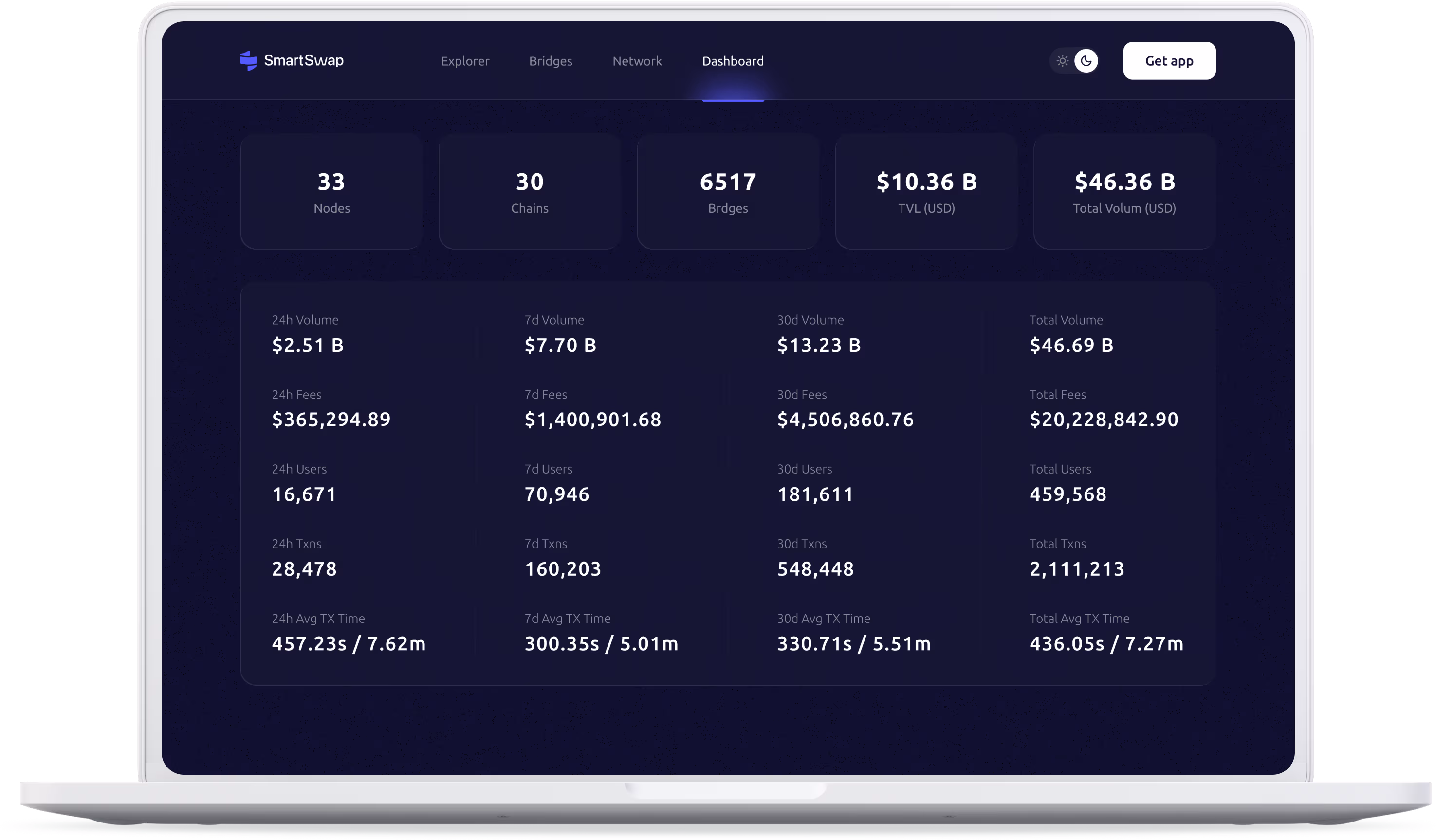Select the Total Txns number
Viewport: 1436px width, 840px height.
[1077, 569]
